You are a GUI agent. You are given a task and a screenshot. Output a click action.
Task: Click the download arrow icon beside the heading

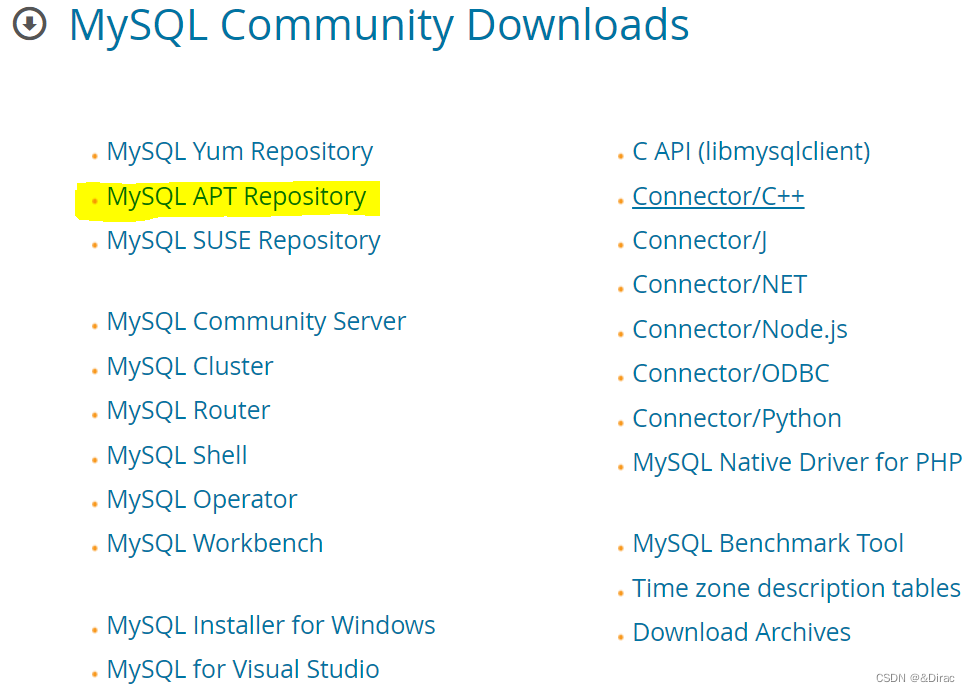[x=29, y=23]
